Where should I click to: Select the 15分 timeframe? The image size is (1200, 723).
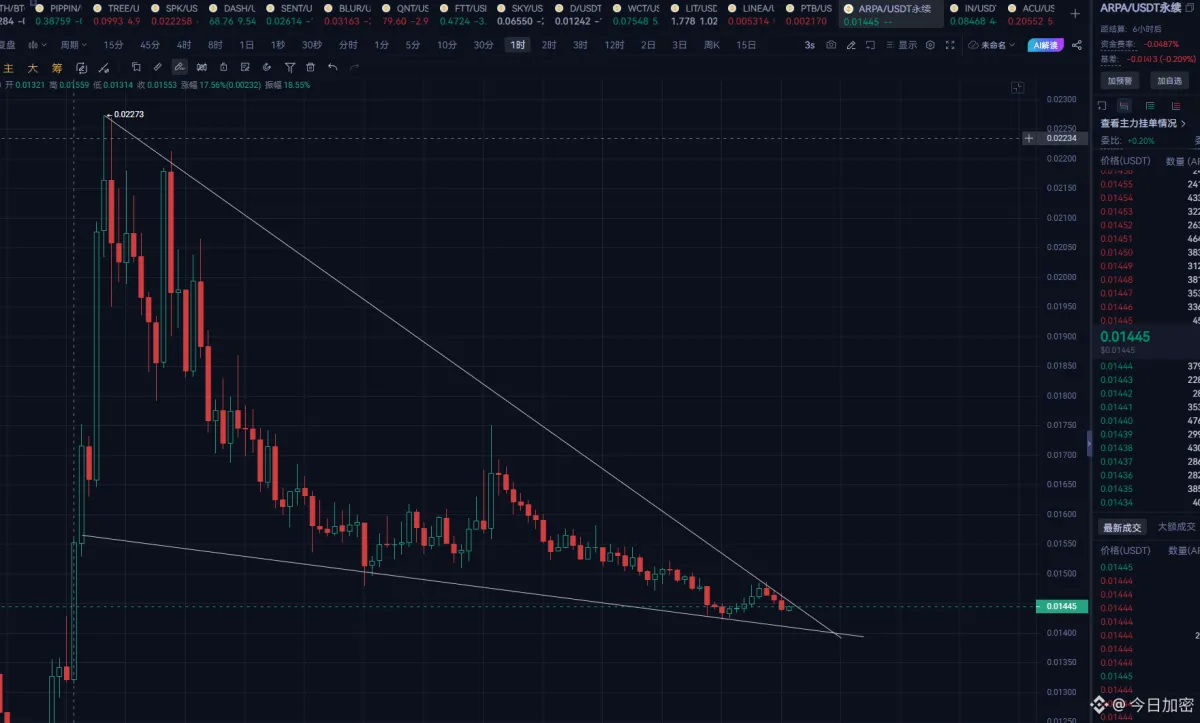point(114,45)
